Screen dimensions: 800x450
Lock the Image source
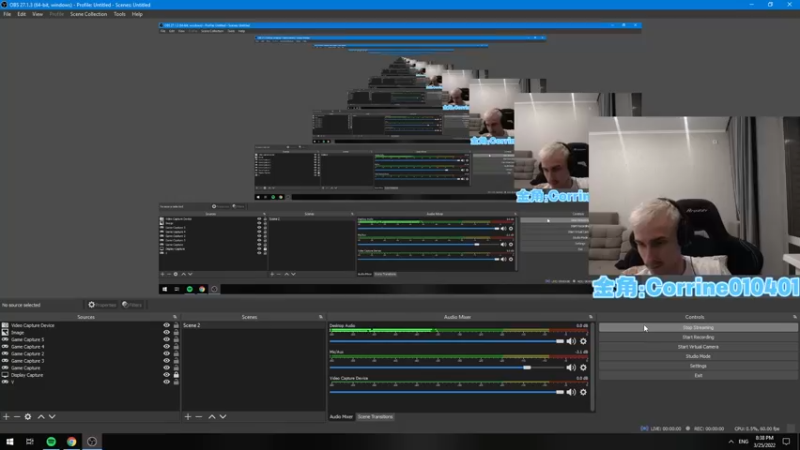pyautogui.click(x=176, y=332)
